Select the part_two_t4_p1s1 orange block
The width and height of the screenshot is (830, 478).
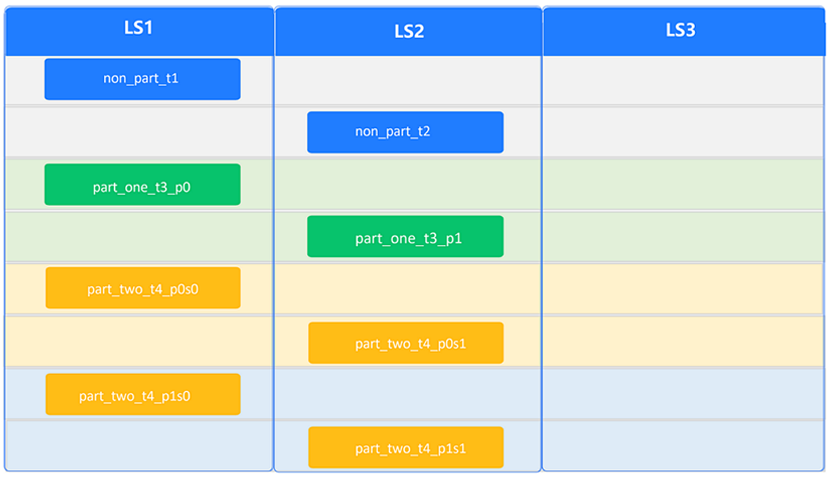tap(405, 447)
